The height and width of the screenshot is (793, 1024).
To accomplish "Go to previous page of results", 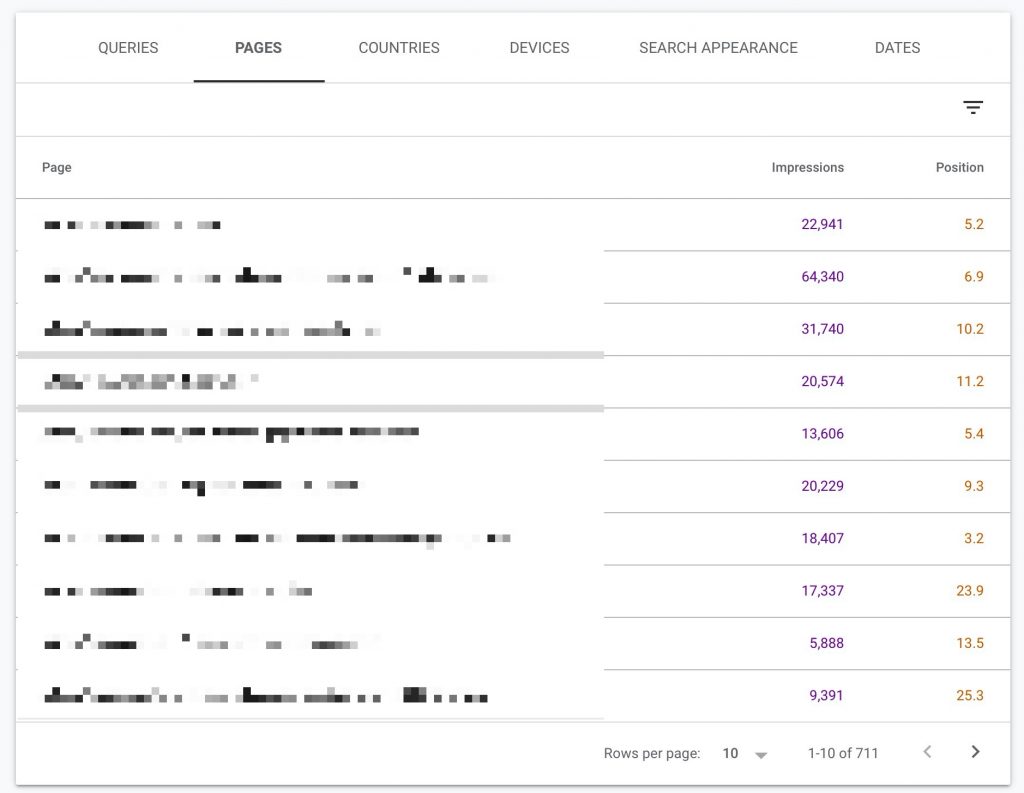I will tap(927, 752).
